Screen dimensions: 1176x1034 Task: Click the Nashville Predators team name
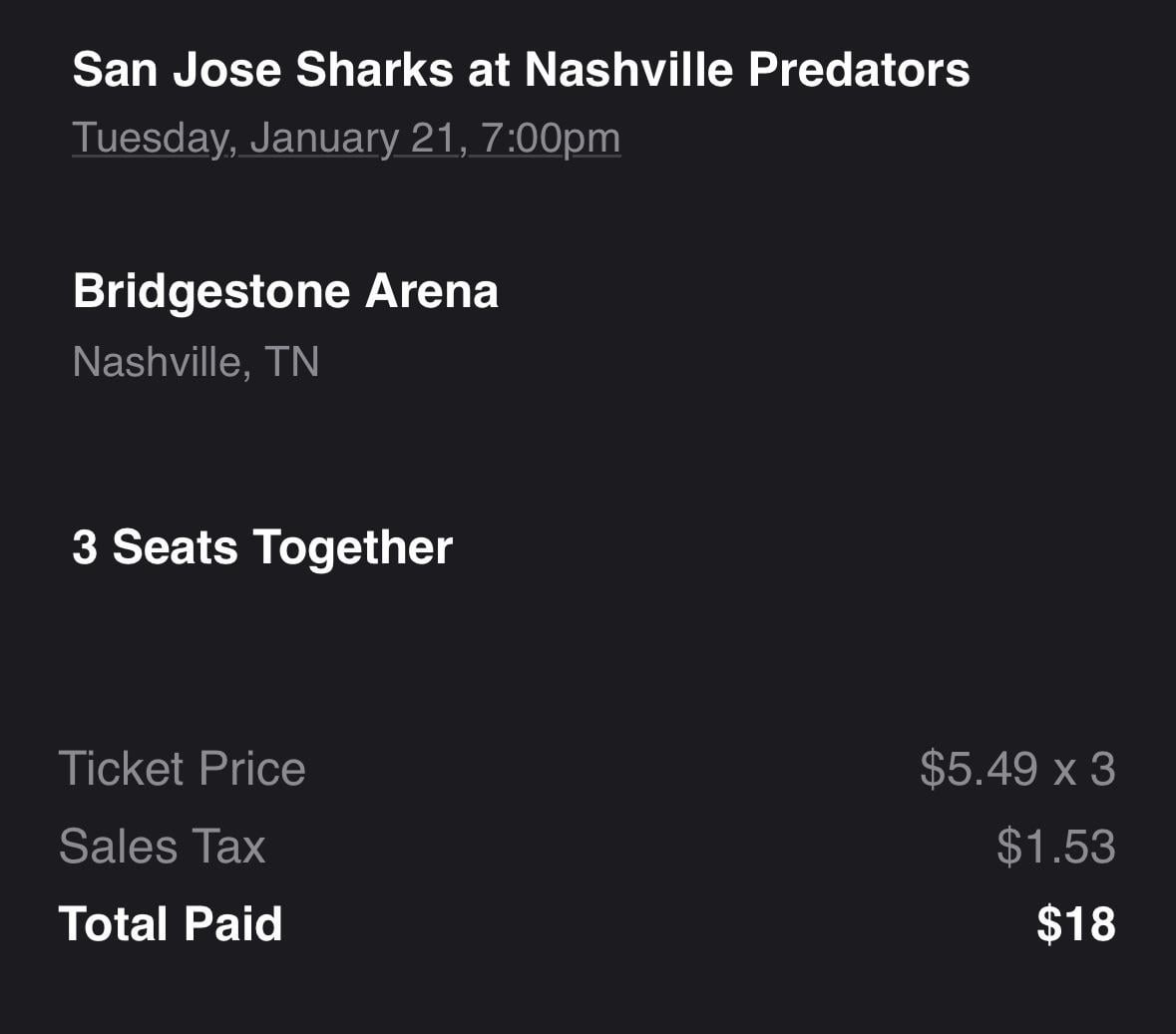[x=747, y=70]
